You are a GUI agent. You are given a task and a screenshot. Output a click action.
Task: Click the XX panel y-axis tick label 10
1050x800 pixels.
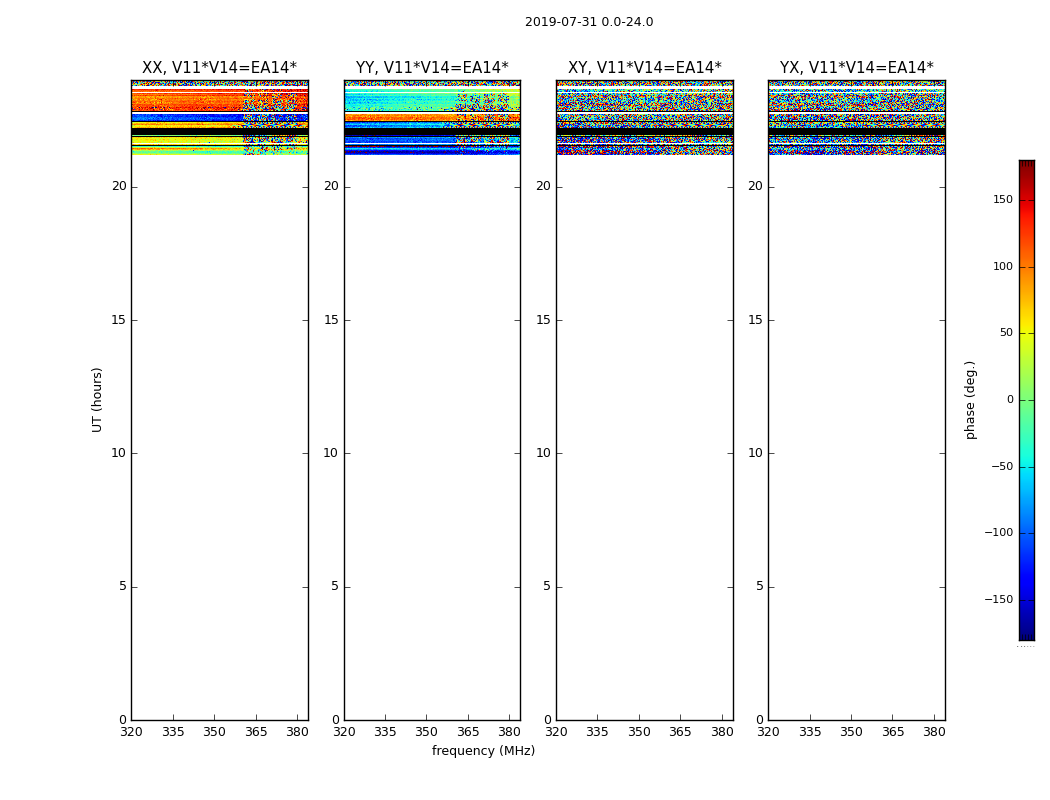click(119, 453)
